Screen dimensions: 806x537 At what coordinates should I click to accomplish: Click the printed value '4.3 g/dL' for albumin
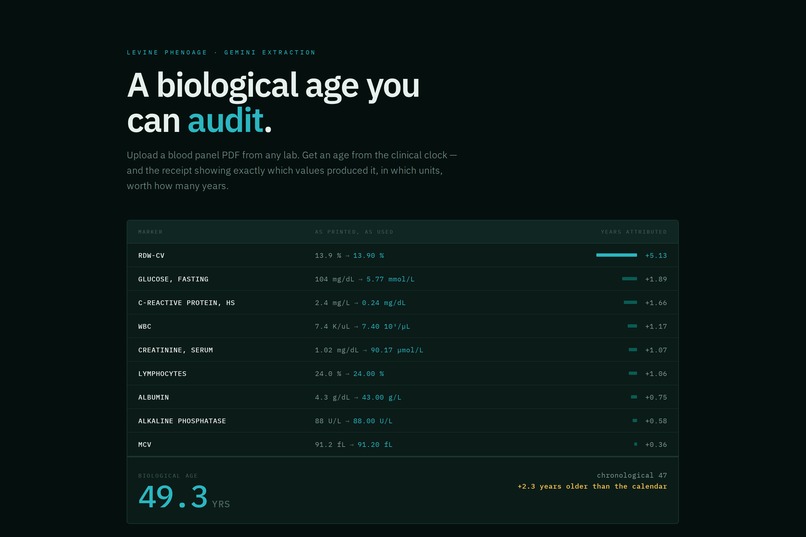pyautogui.click(x=333, y=397)
